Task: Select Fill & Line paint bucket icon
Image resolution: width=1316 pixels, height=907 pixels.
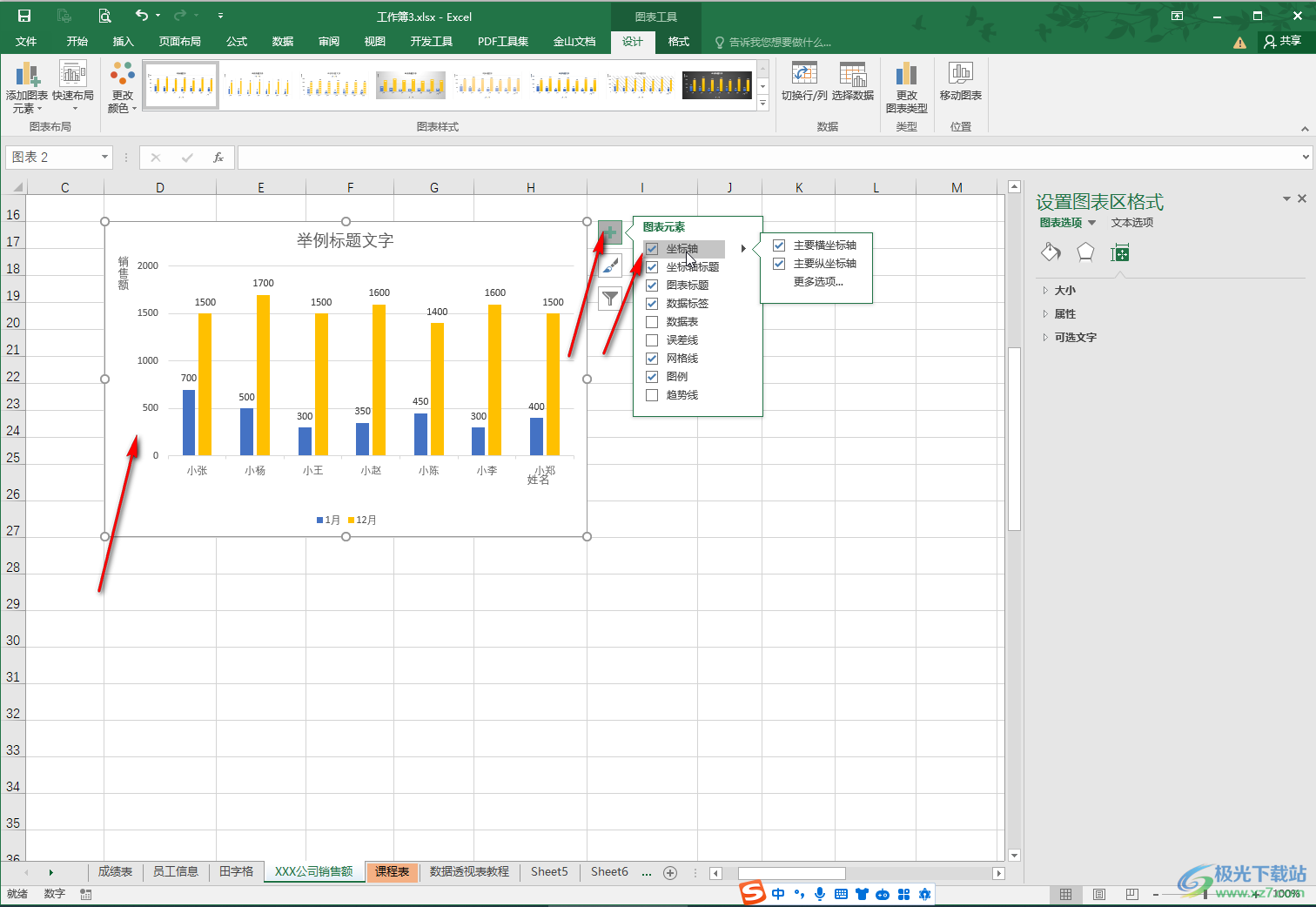Action: click(x=1051, y=252)
